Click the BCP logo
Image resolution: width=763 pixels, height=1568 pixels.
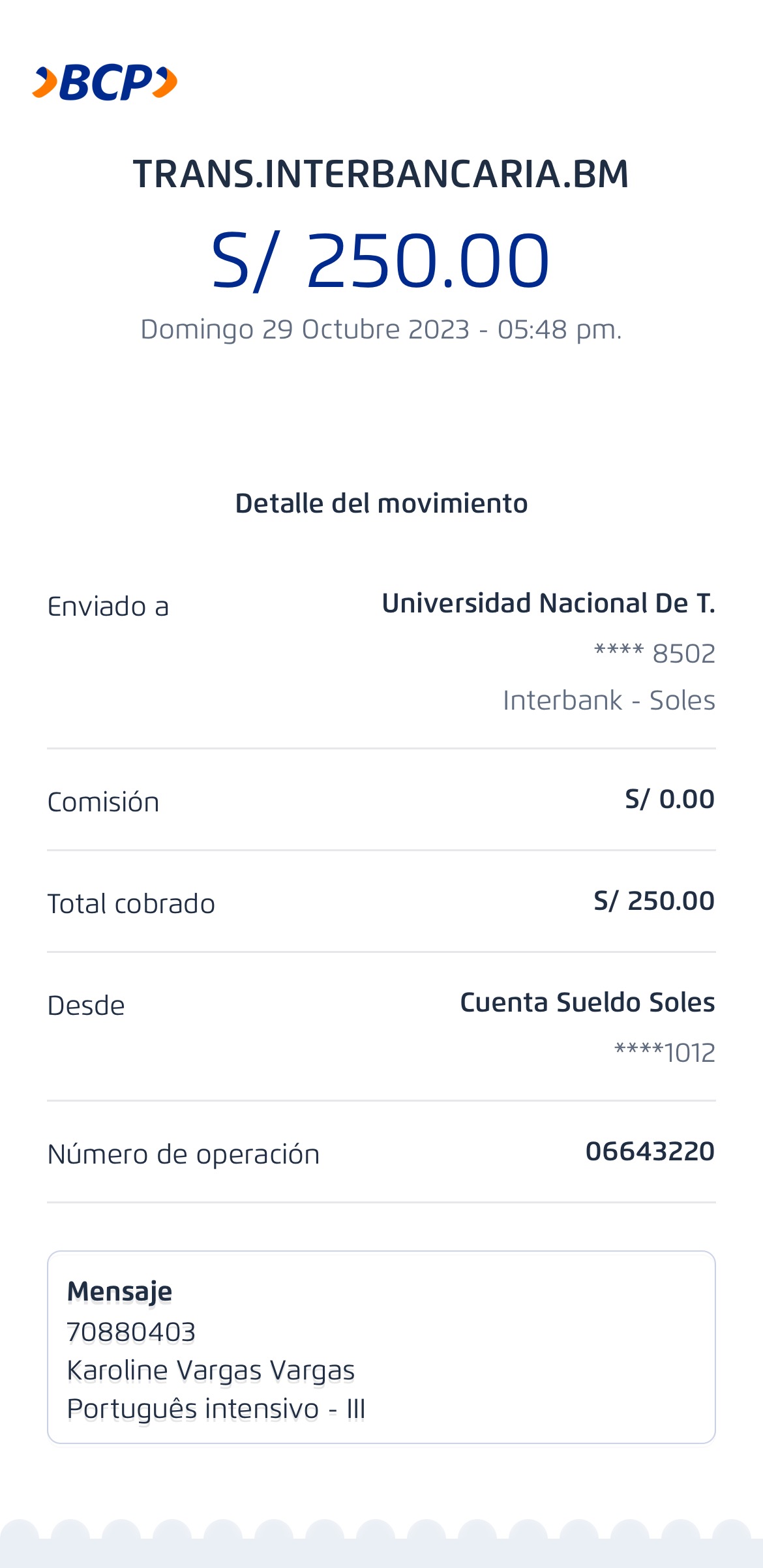[x=105, y=83]
